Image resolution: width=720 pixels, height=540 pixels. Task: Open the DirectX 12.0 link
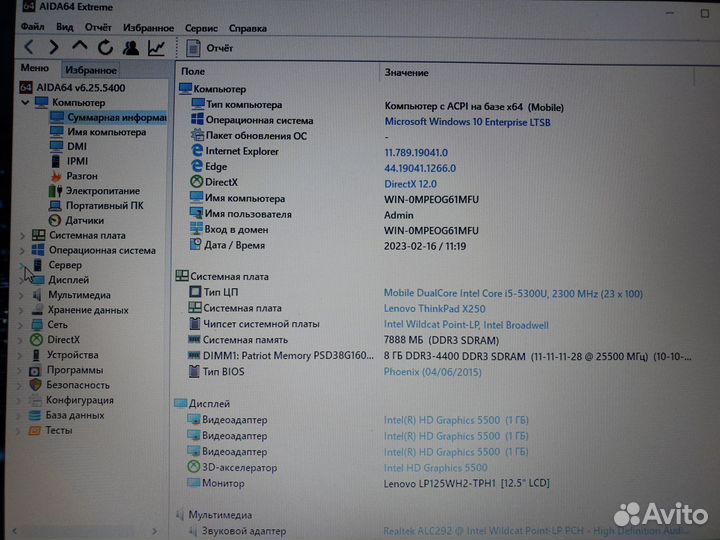coord(411,184)
